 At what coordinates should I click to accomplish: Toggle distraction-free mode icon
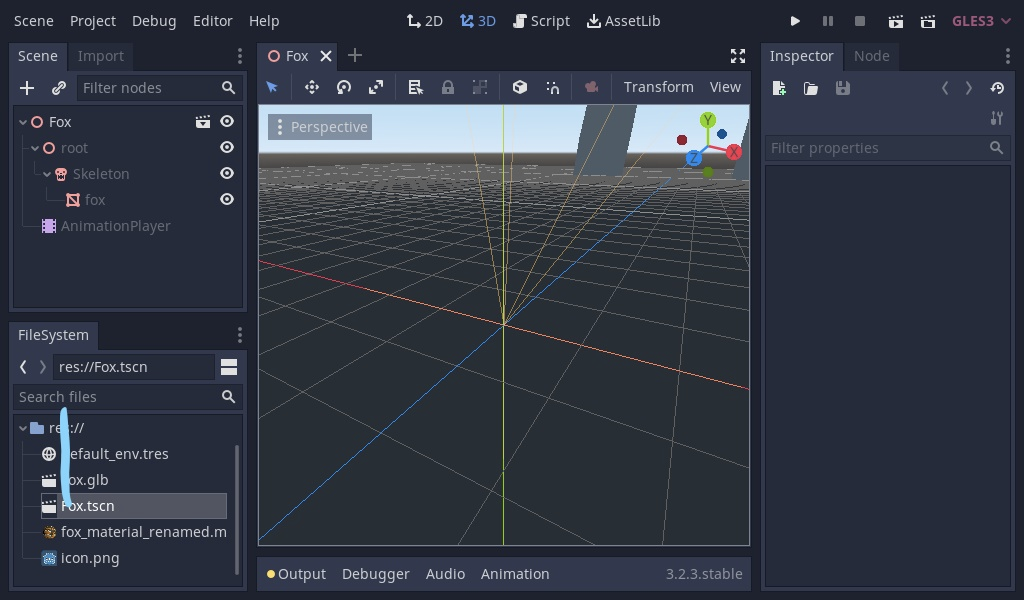point(738,56)
